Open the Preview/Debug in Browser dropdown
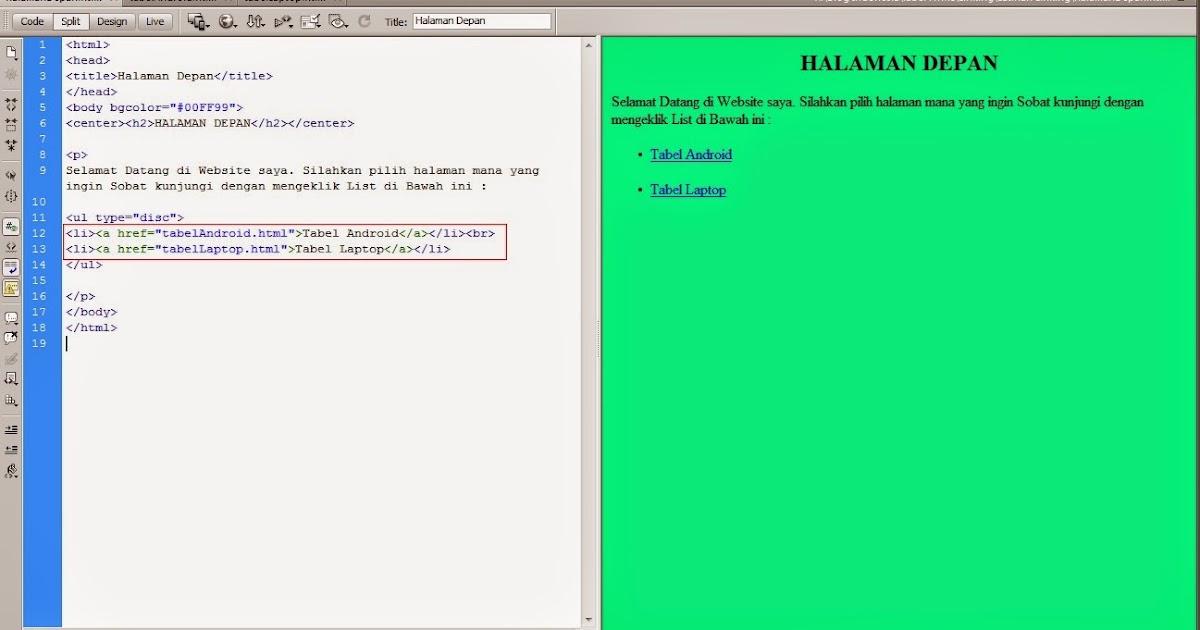Image resolution: width=1200 pixels, height=630 pixels. coord(228,20)
